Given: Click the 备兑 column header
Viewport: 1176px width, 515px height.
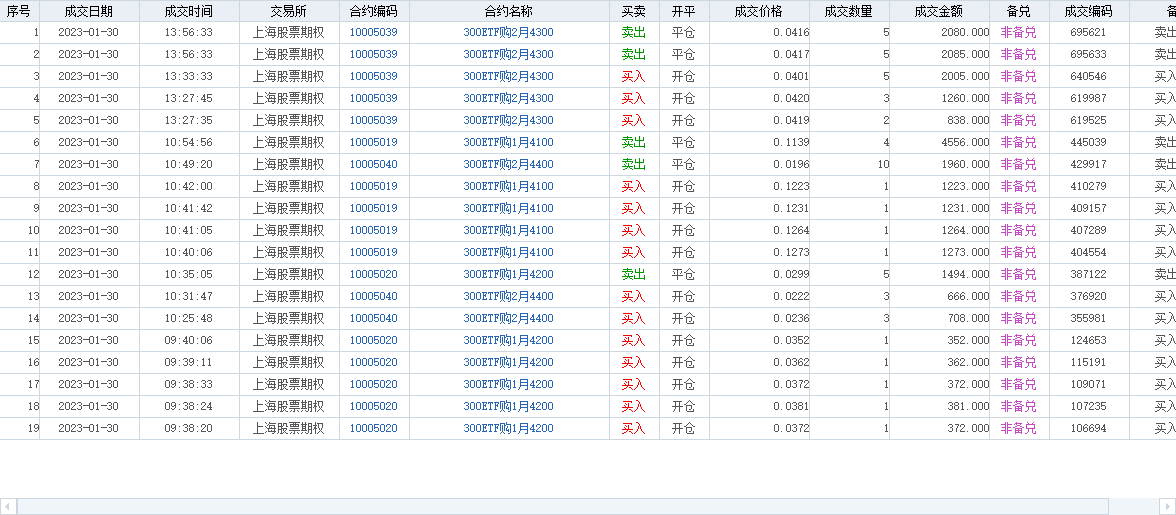Looking at the screenshot, I should pos(1018,11).
